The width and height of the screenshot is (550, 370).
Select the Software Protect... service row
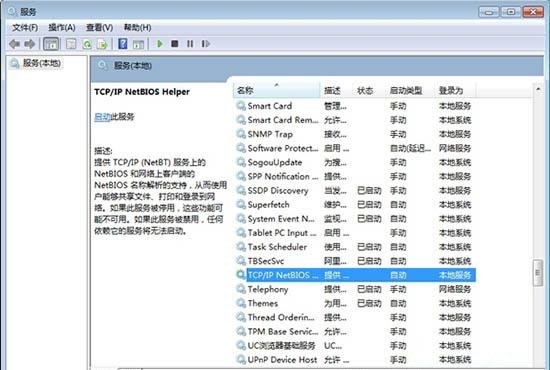click(355, 148)
